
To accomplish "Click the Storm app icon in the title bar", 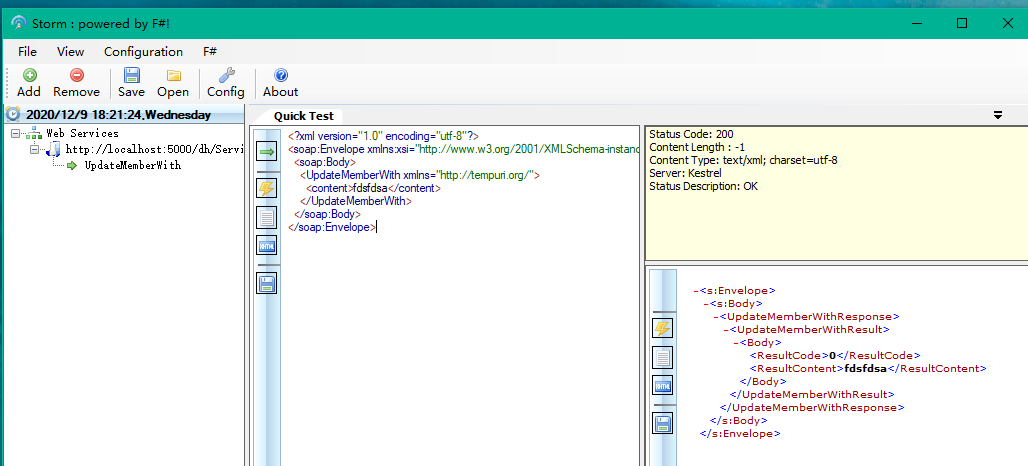I will coord(19,23).
